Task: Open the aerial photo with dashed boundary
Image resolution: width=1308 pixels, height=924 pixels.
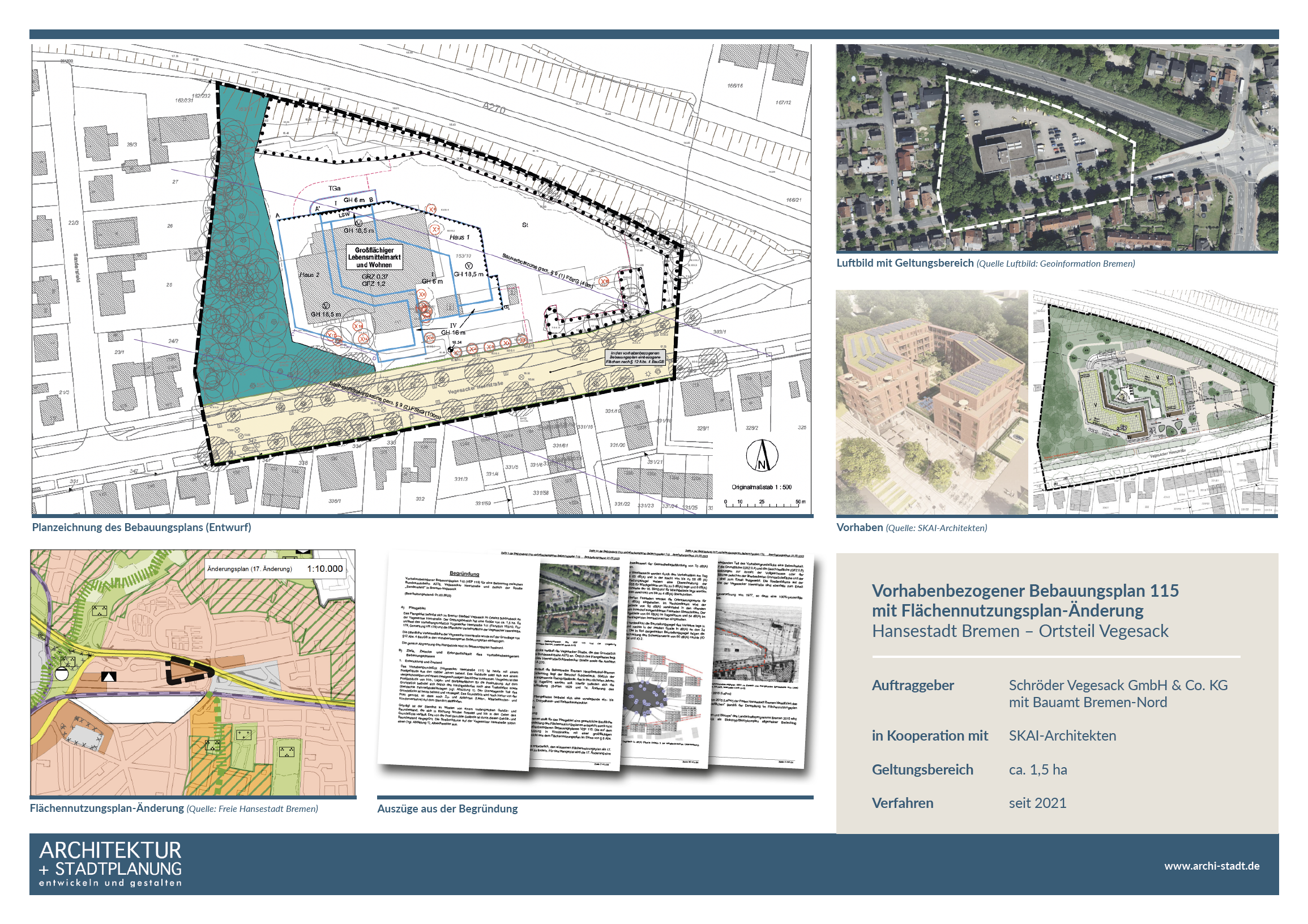Action: coord(1057,148)
